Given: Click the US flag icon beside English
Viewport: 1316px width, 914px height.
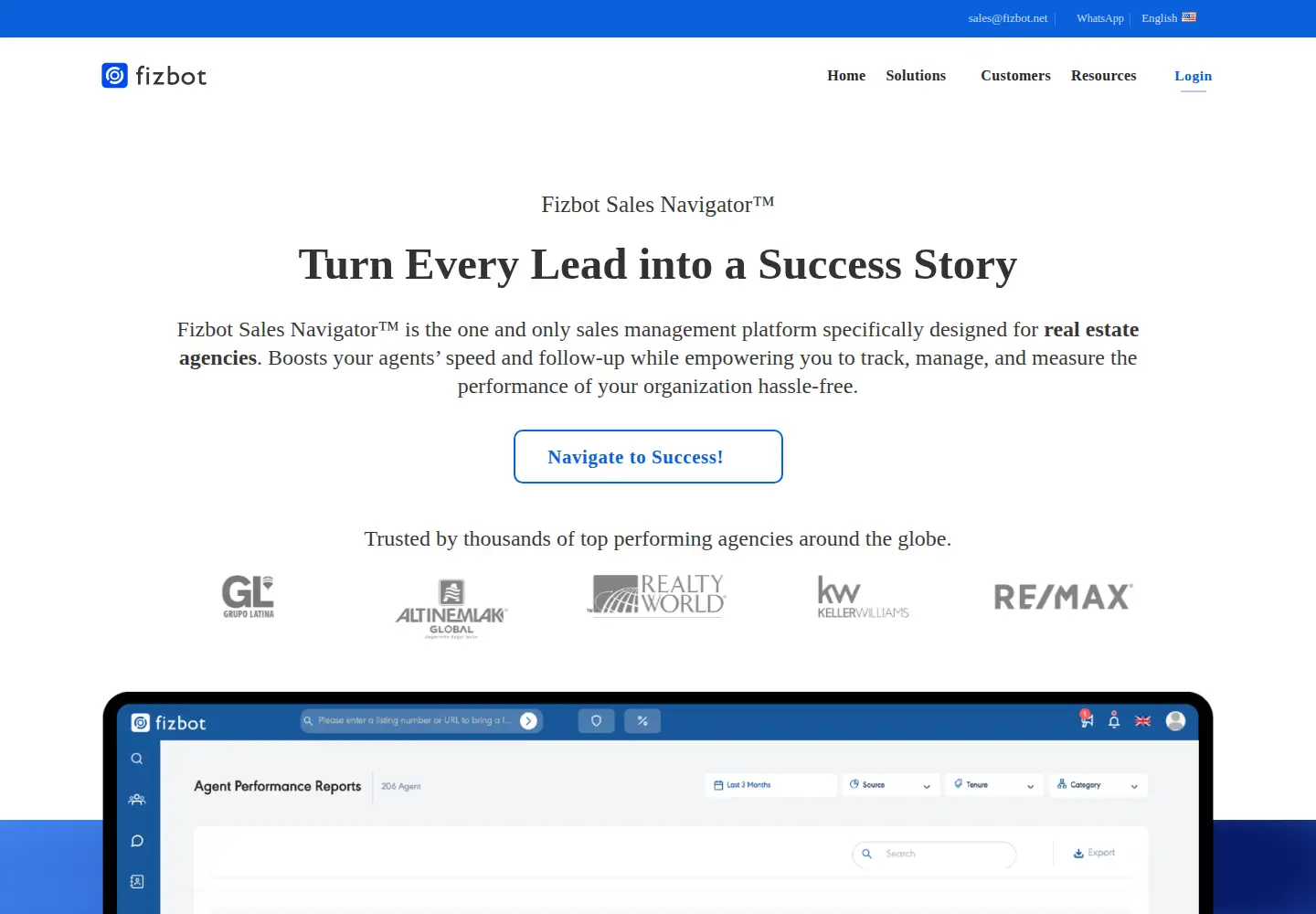Looking at the screenshot, I should coord(1189,17).
